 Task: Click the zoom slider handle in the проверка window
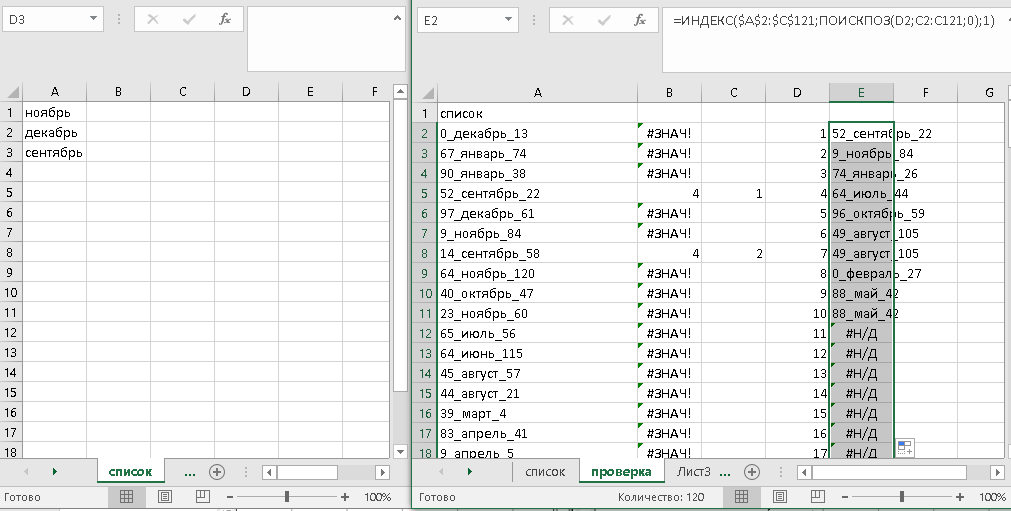click(902, 497)
